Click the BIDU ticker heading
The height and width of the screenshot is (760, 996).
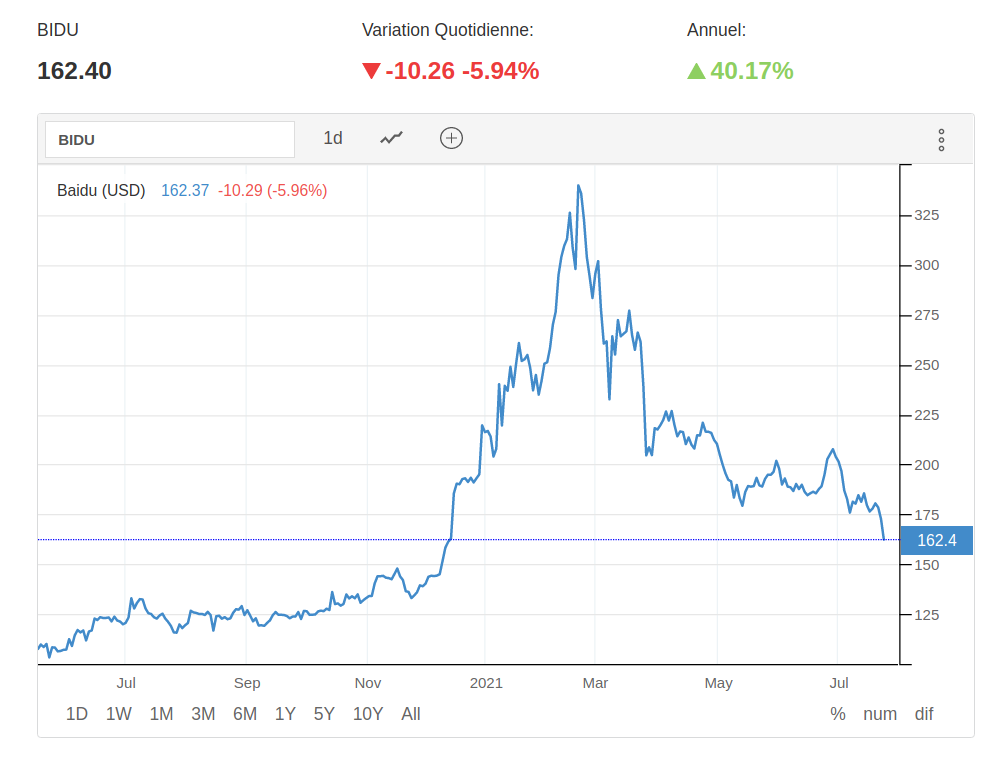[x=58, y=30]
